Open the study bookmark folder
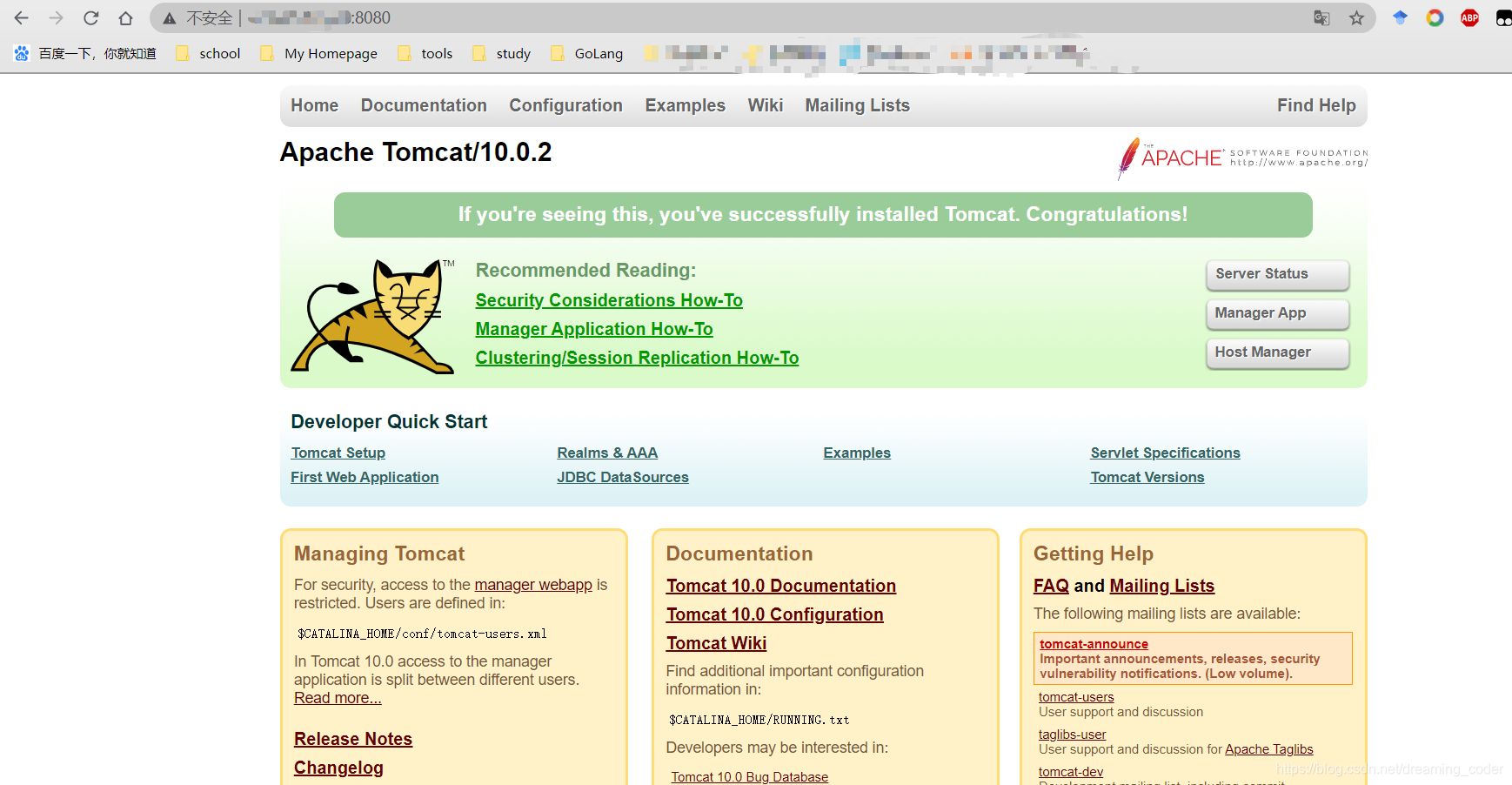This screenshot has width=1512, height=785. click(501, 53)
